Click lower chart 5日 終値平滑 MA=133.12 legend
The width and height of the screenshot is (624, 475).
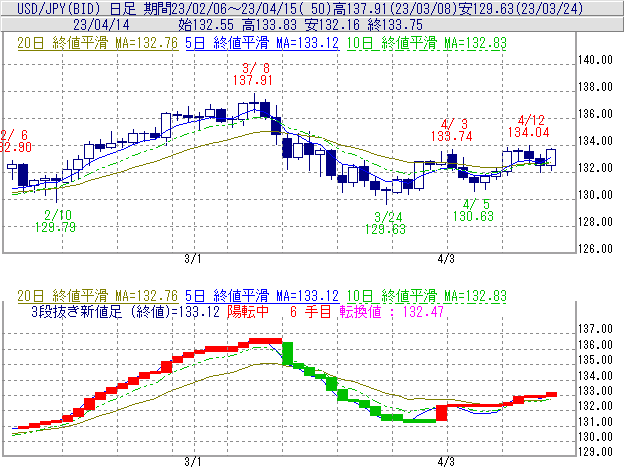pyautogui.click(x=262, y=296)
